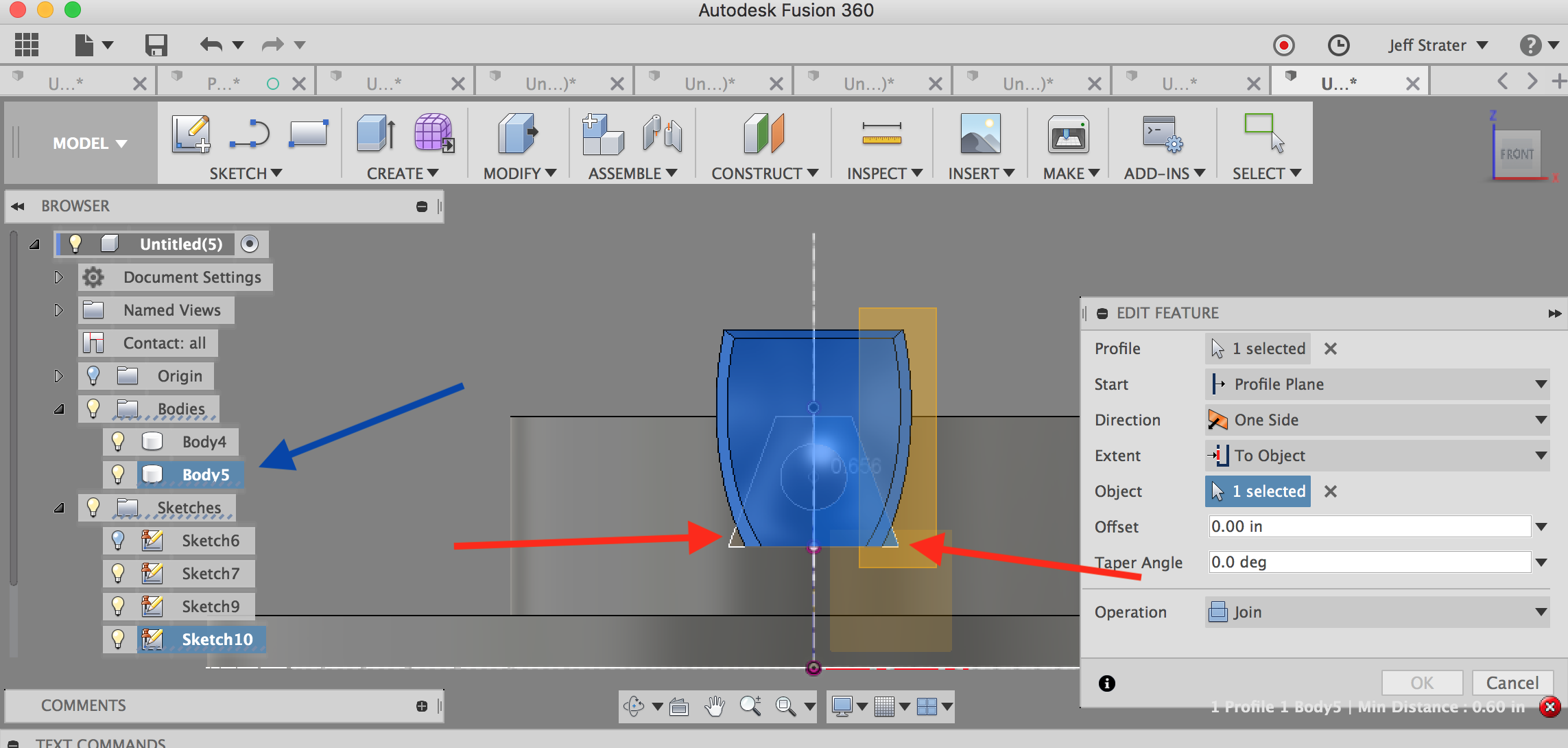Click the Taper Angle 0.0 deg field

[1369, 562]
